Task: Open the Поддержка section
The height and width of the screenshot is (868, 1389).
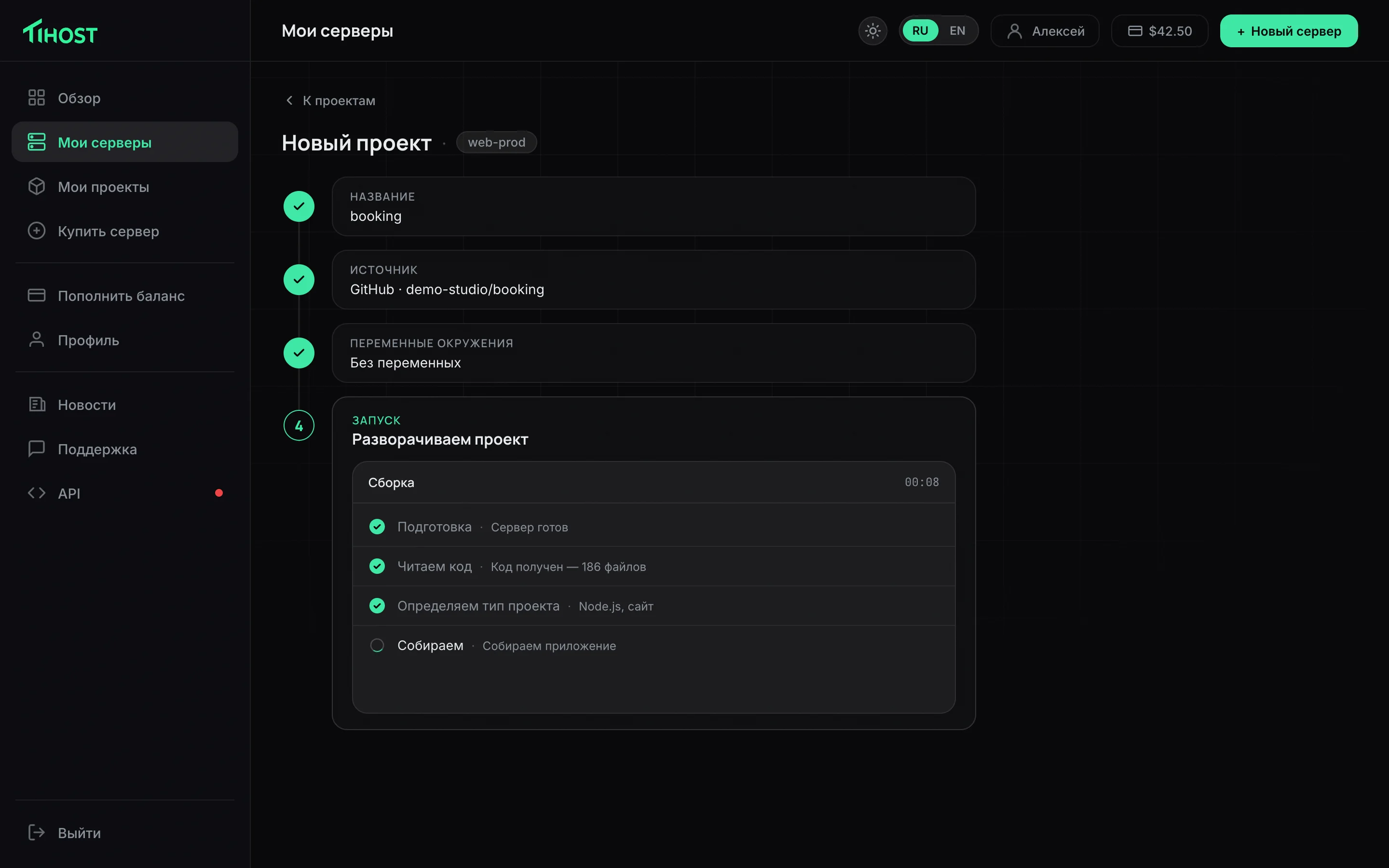Action: click(x=124, y=448)
